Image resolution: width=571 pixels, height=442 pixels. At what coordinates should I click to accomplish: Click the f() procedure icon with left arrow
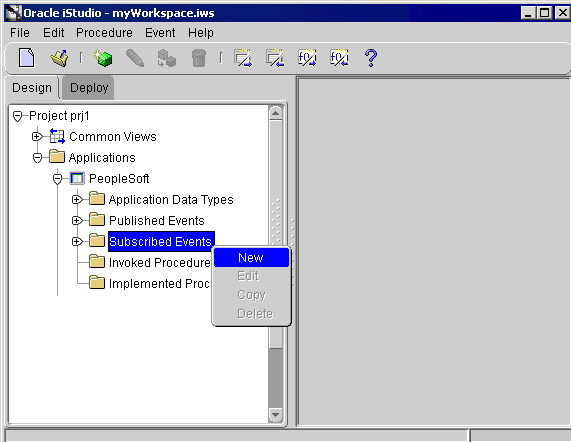[339, 58]
